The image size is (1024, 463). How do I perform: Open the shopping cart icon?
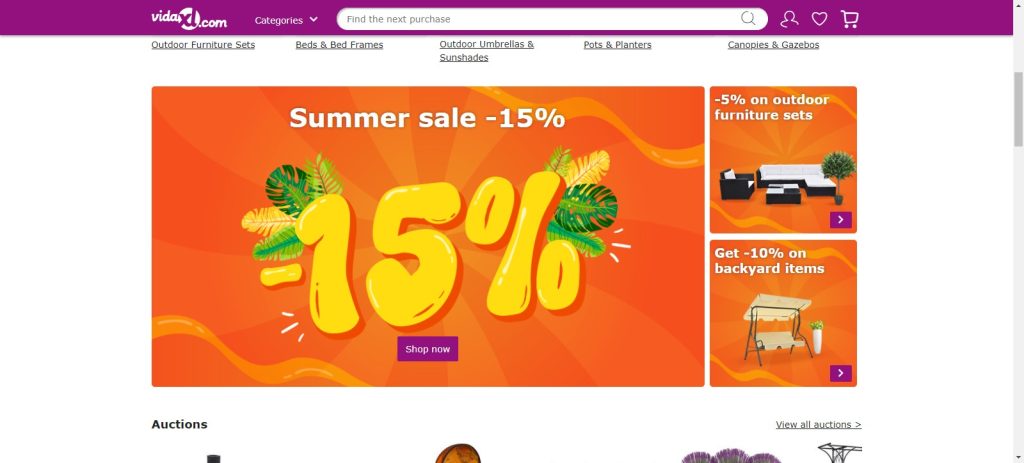pyautogui.click(x=849, y=19)
